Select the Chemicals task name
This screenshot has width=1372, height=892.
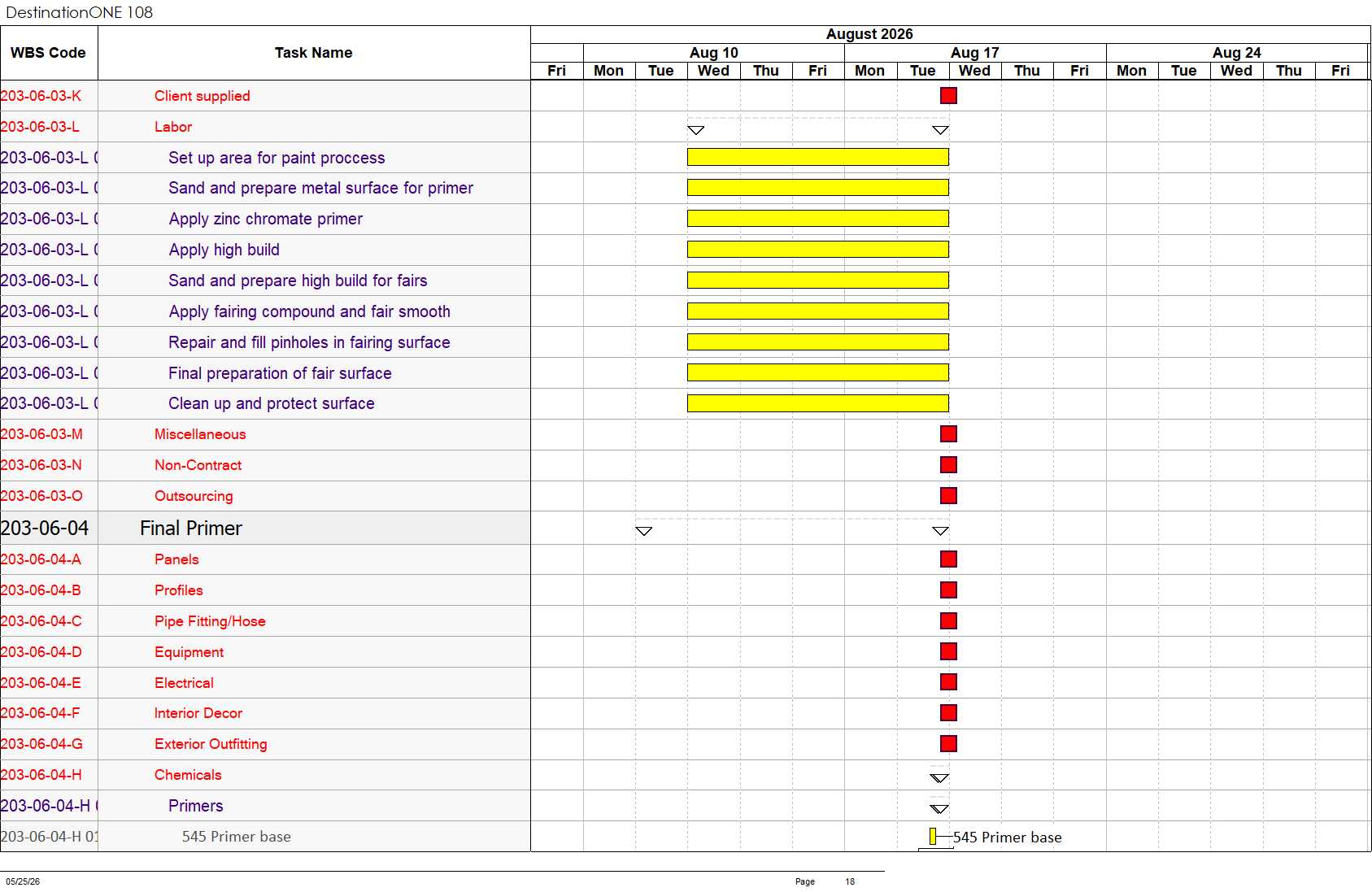pos(188,775)
